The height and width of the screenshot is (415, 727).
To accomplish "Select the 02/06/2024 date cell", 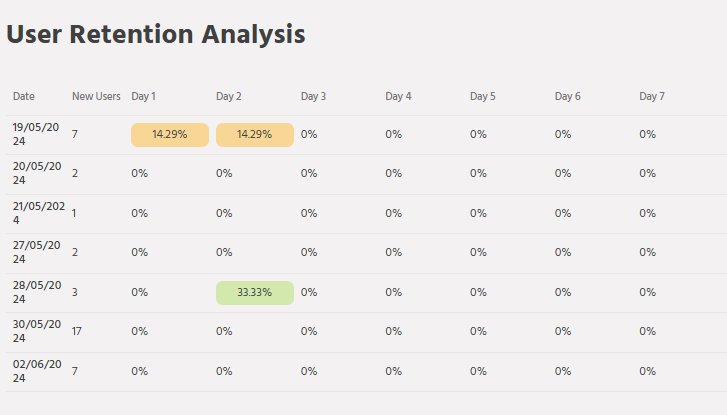I will click(x=37, y=371).
